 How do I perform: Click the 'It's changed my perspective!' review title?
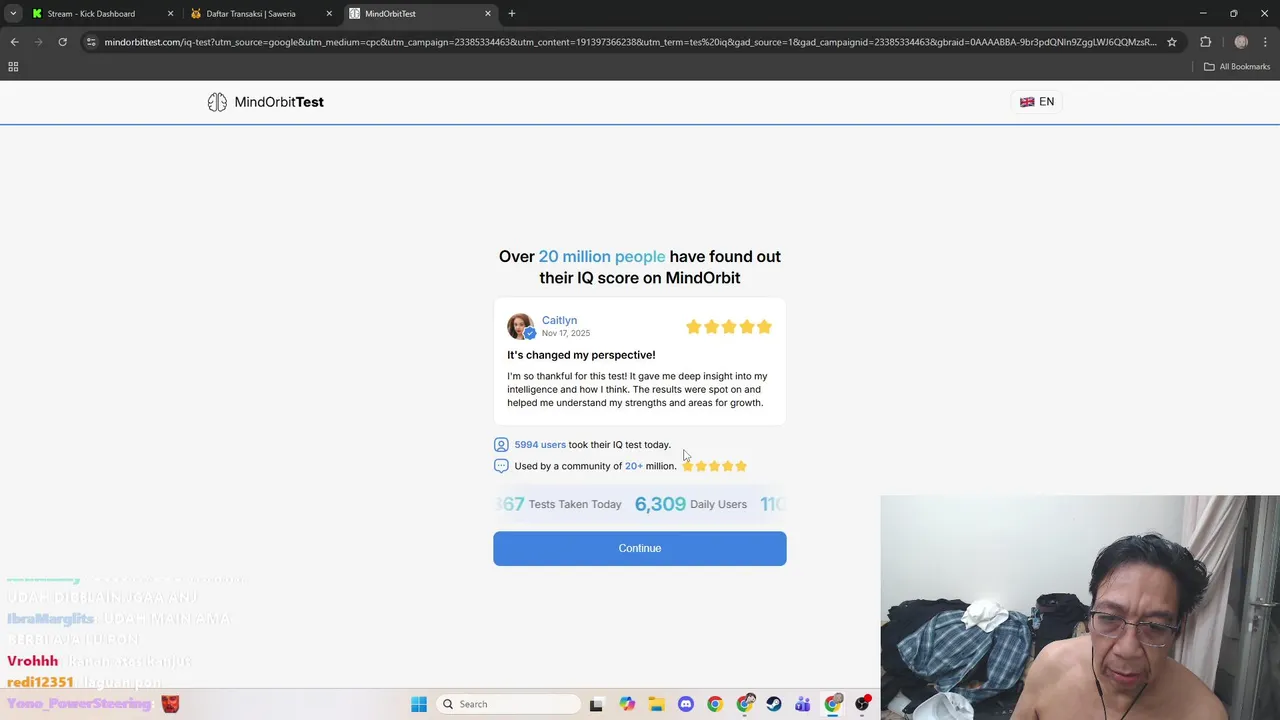581,355
